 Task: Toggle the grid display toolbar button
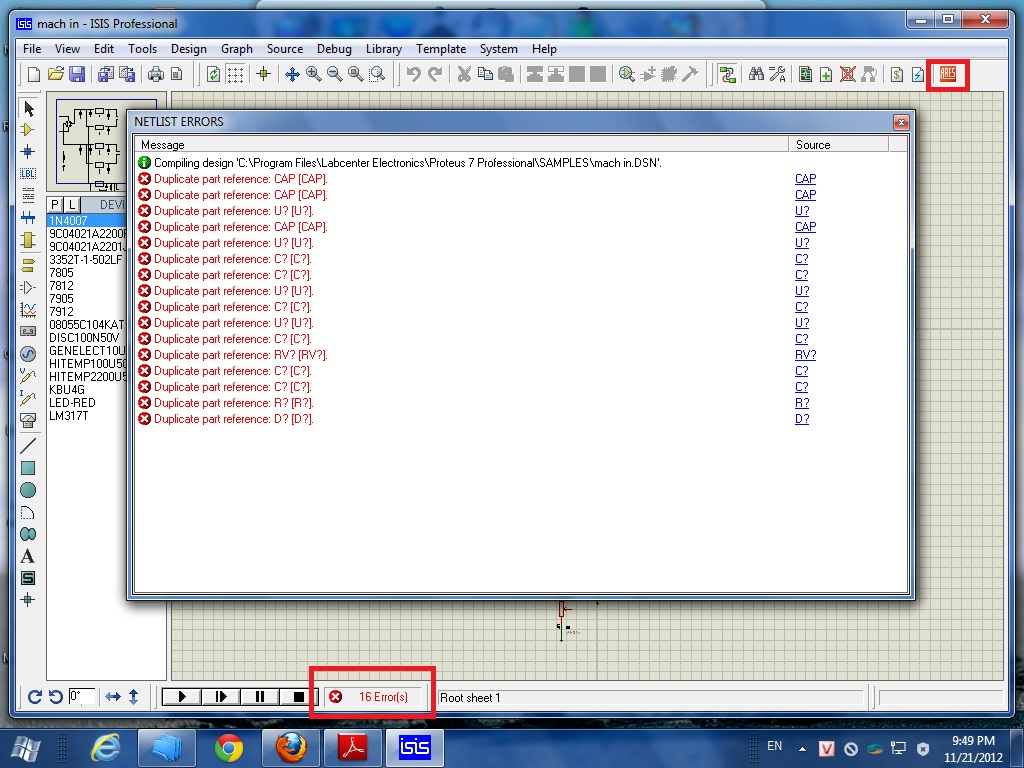pos(235,74)
